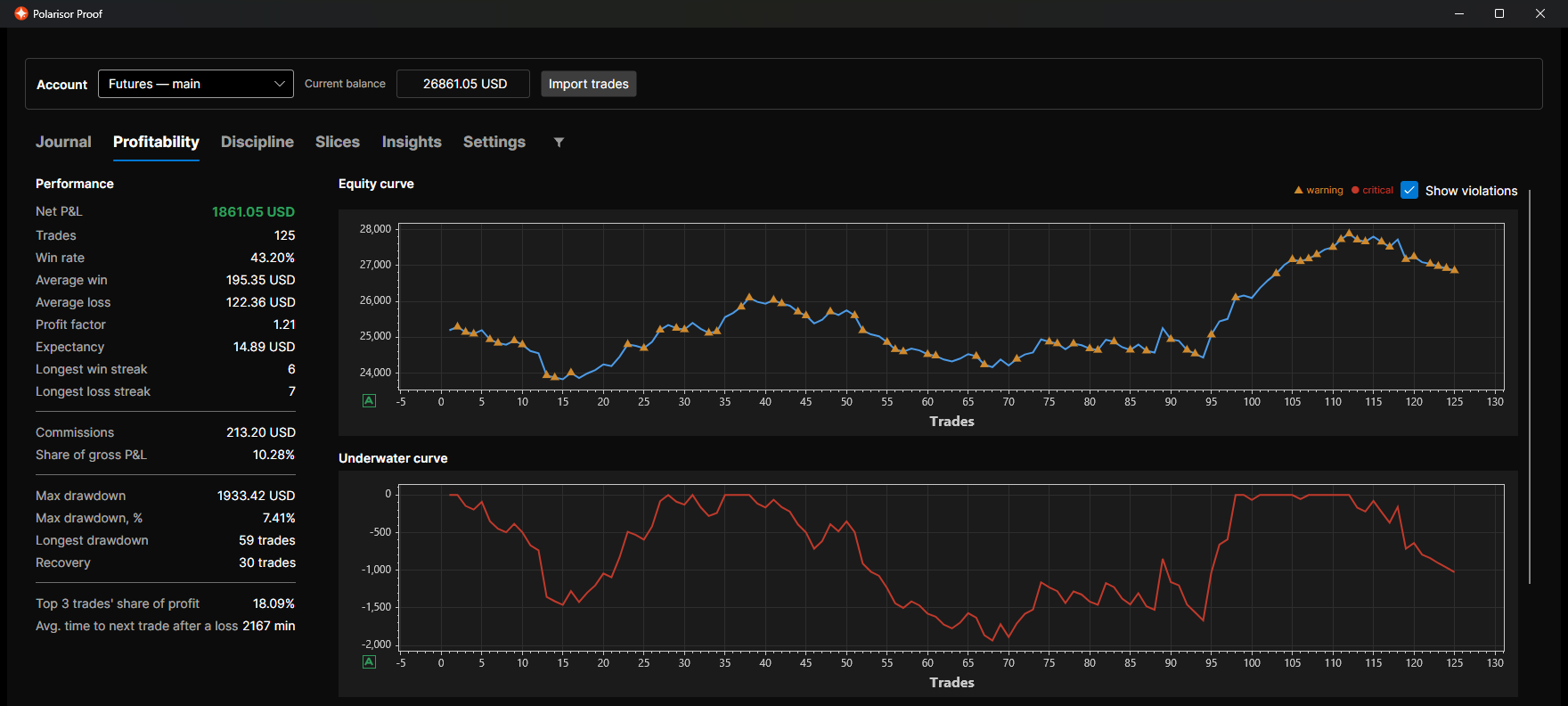Click the Average loss value 122.36 USD
This screenshot has height=706, width=1568.
[x=260, y=302]
